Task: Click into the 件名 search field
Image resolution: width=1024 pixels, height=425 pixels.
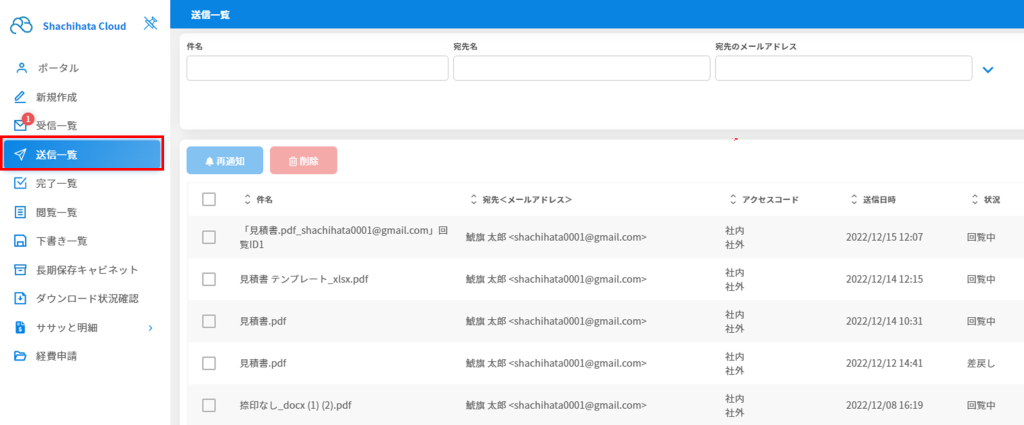Action: point(317,68)
